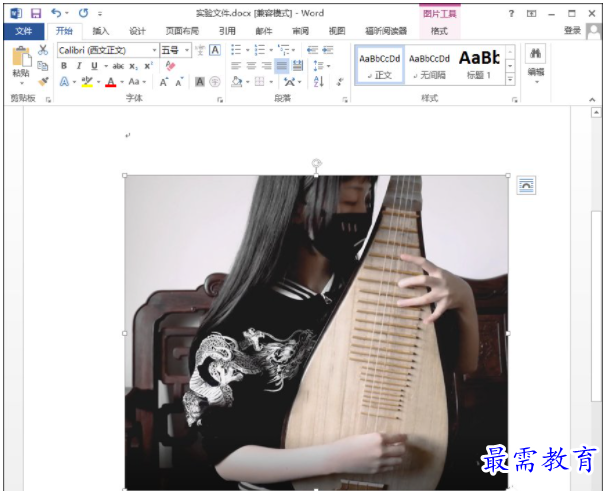
Task: Click the Clear Formatting eraser icon
Action: [170, 66]
